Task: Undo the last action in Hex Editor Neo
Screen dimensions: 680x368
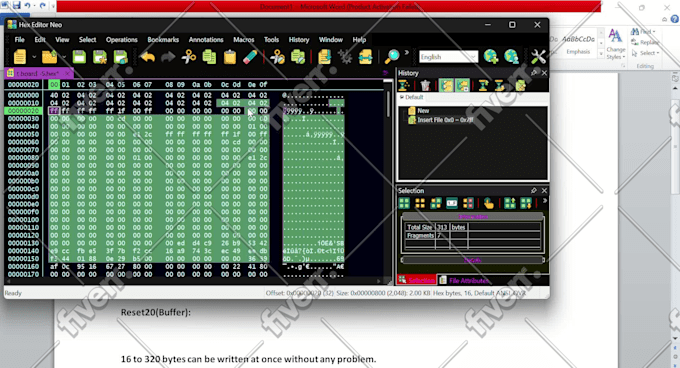Action: (x=147, y=57)
